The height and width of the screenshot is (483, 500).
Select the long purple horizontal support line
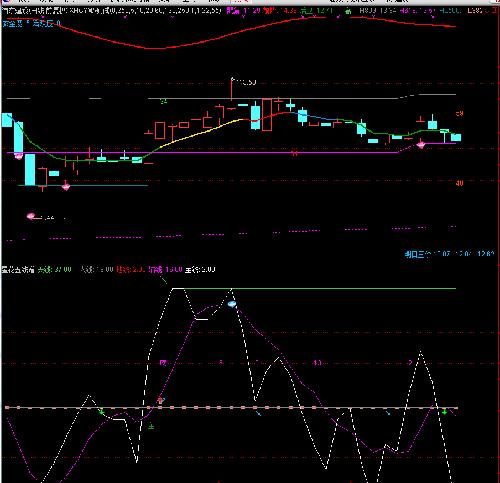click(x=202, y=153)
